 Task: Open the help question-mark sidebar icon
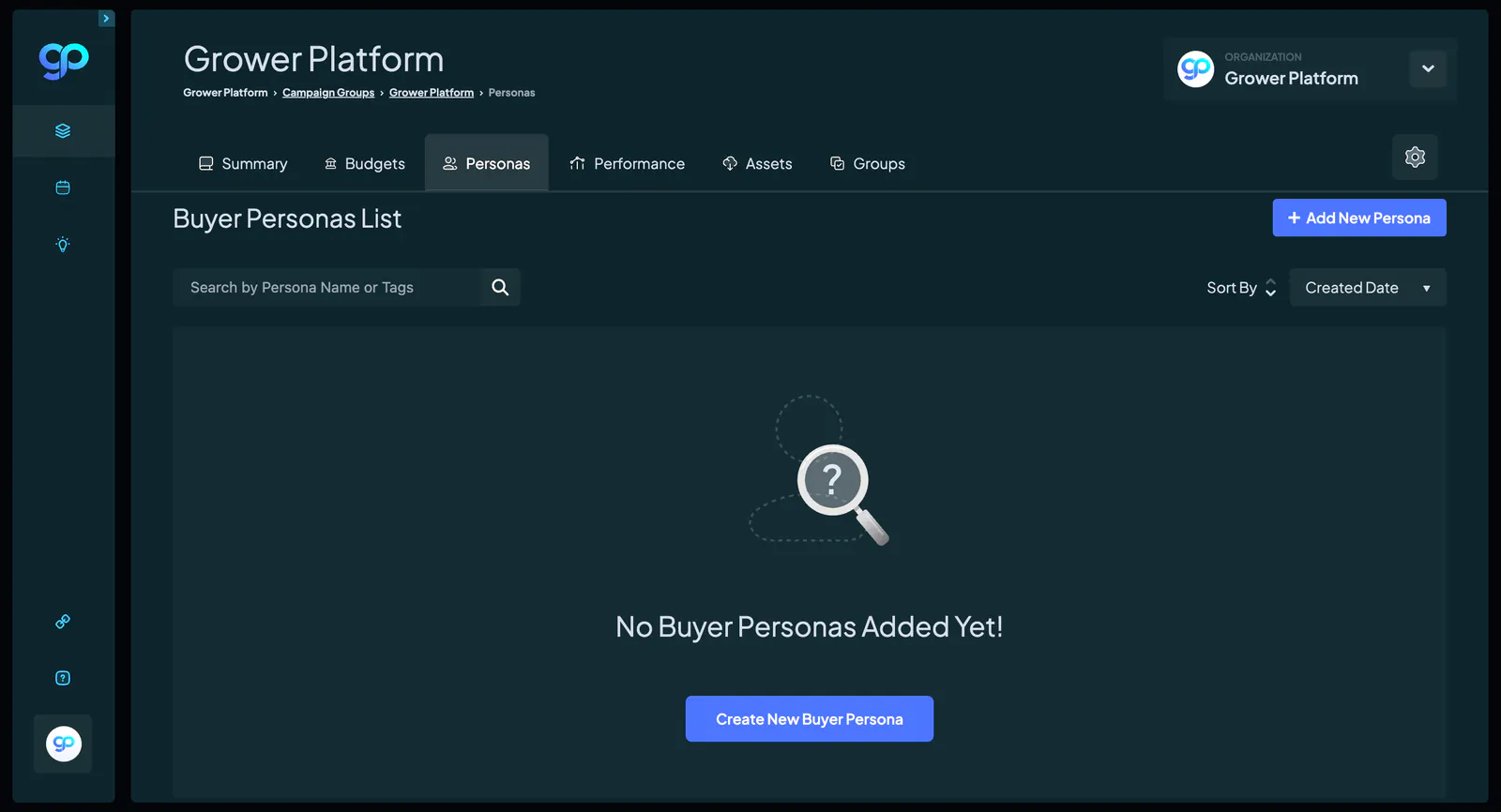click(x=63, y=678)
